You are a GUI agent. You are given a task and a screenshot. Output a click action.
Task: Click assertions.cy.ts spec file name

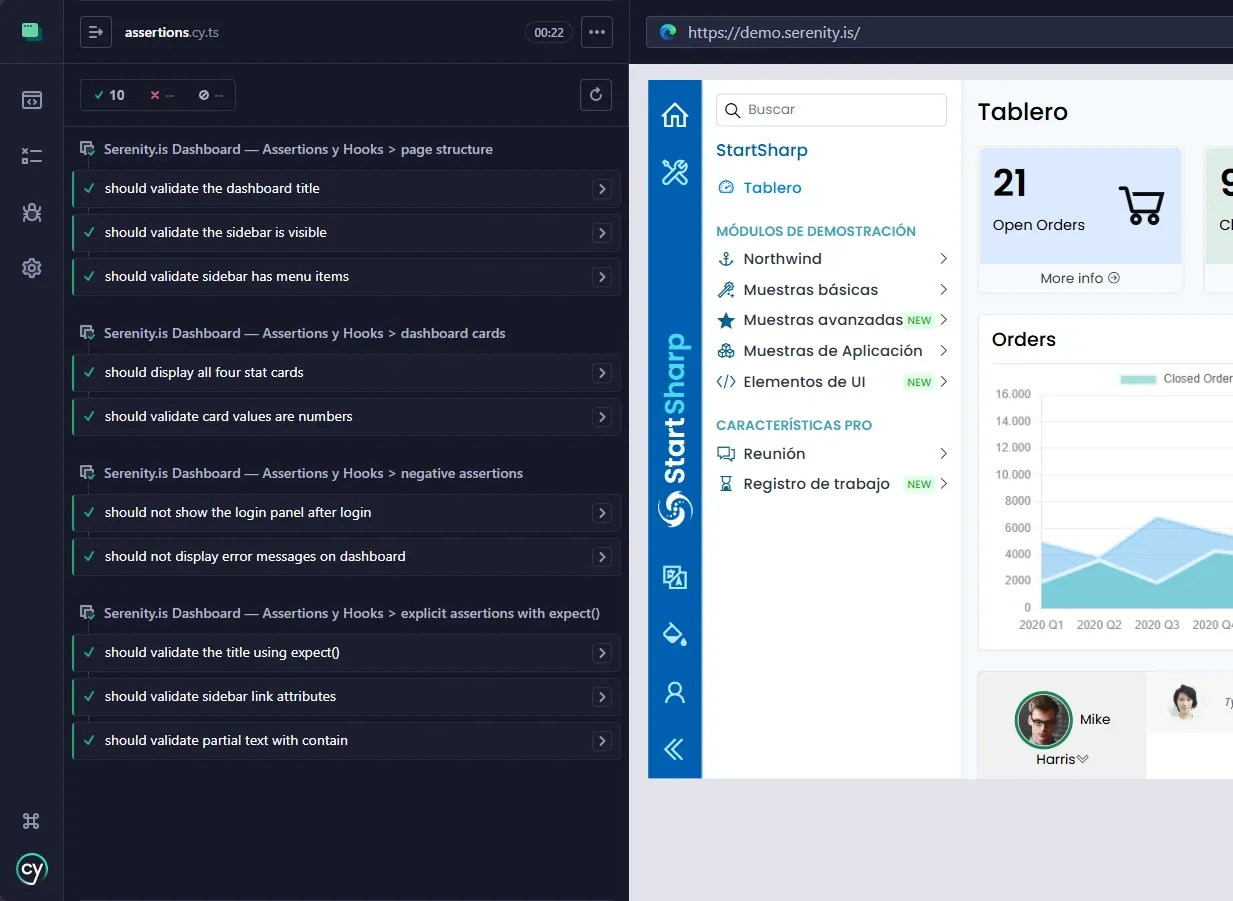click(x=172, y=32)
